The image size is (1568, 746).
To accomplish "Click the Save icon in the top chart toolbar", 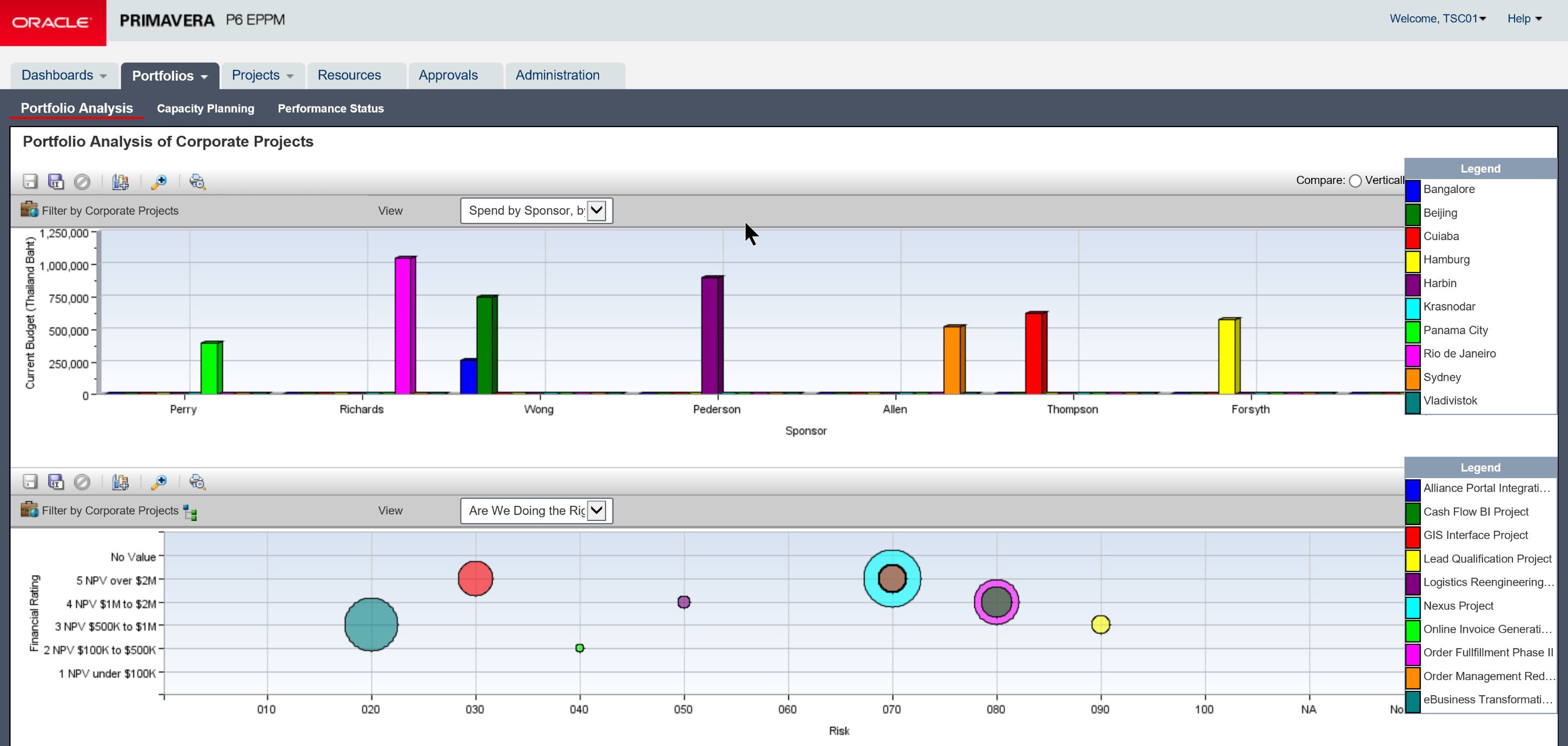I will tap(30, 181).
